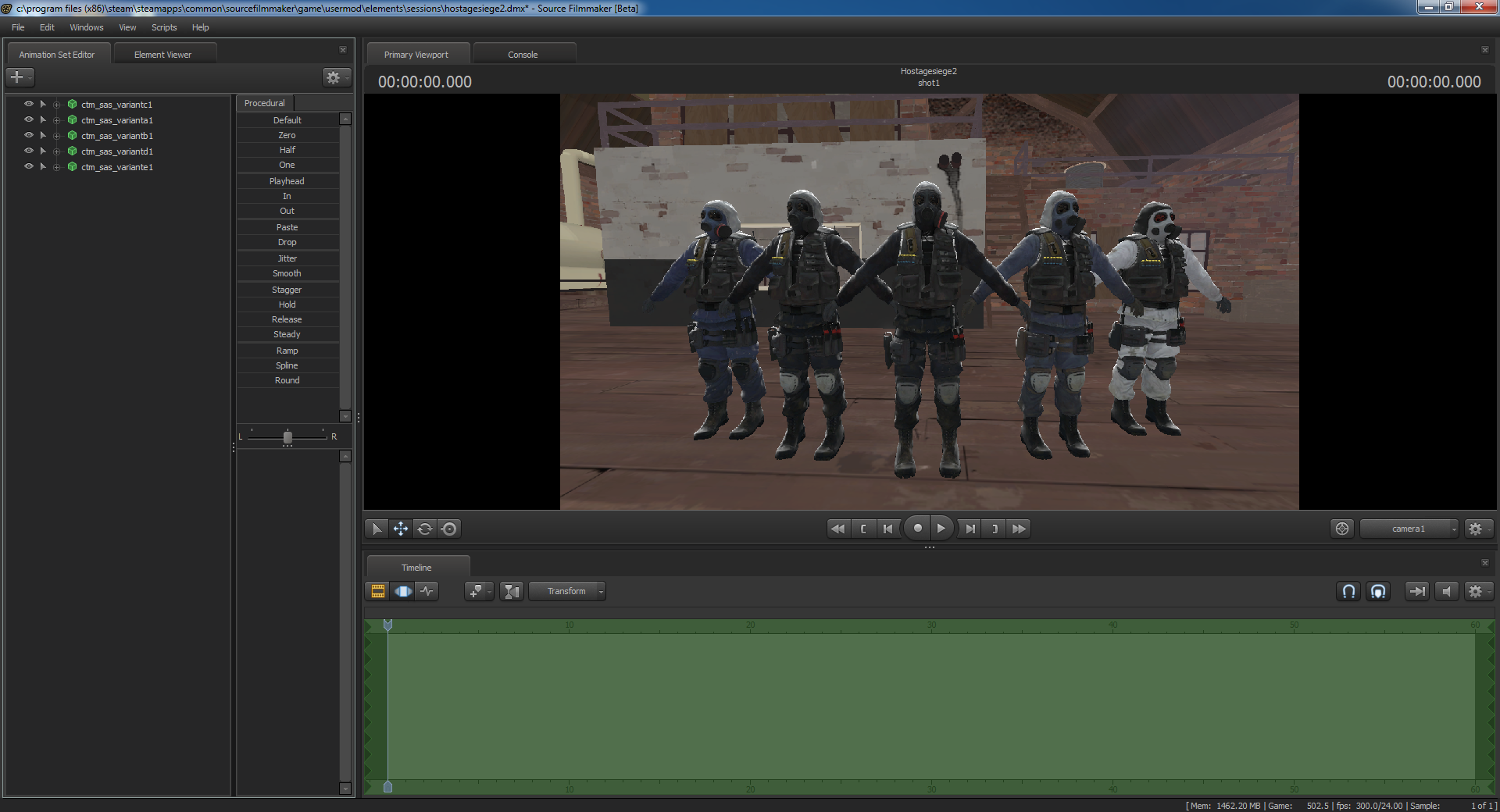The image size is (1500, 812).
Task: Expand the ctm_sas_varianta1 tree node
Action: pos(56,120)
